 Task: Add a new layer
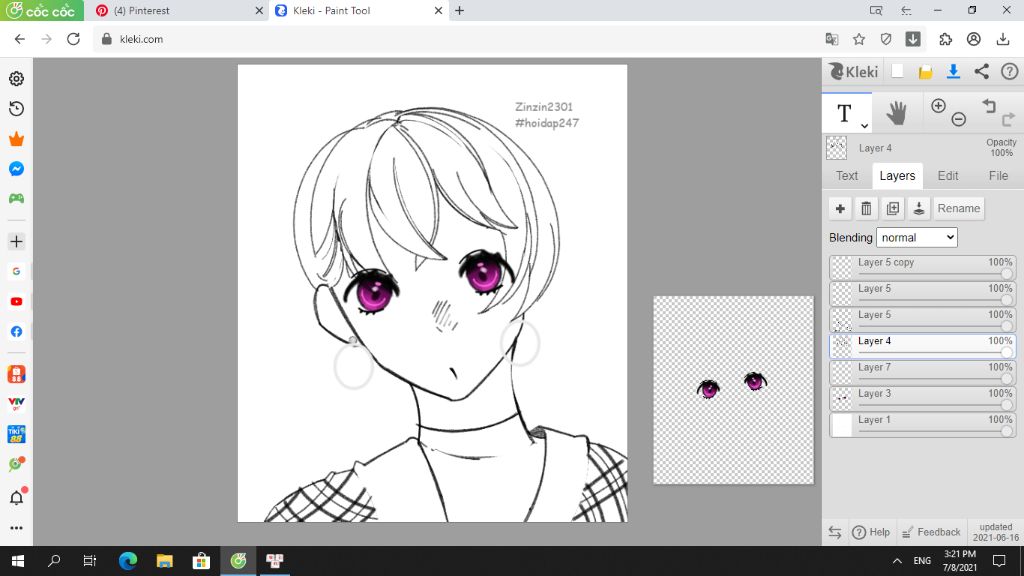click(840, 208)
